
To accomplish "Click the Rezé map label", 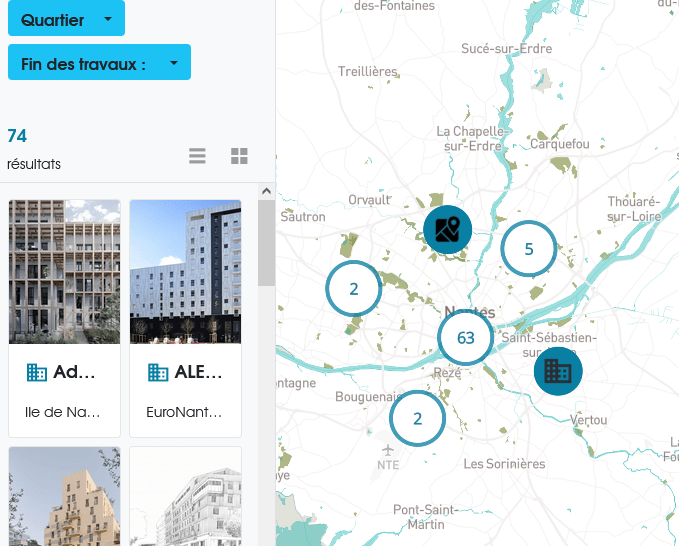I will [447, 373].
